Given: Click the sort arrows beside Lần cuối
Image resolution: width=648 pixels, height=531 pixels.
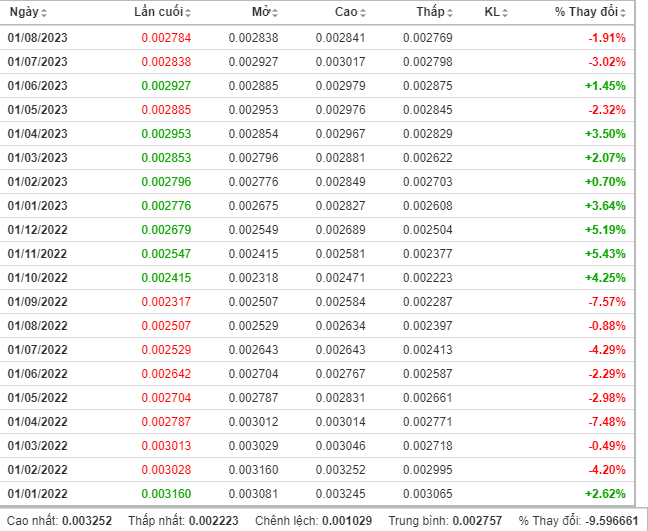Looking at the screenshot, I should pyautogui.click(x=188, y=12).
